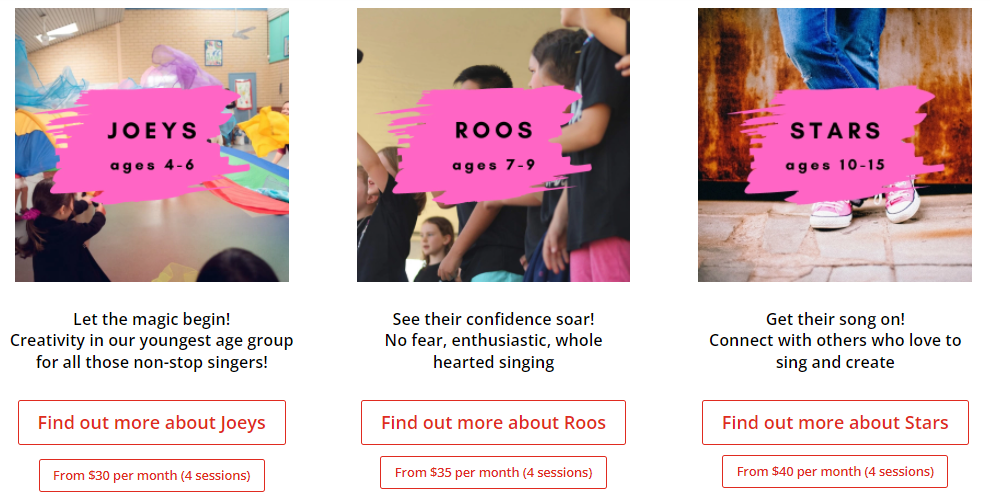Image resolution: width=990 pixels, height=495 pixels.
Task: Open the From $35 per month pricing button
Action: 493,472
